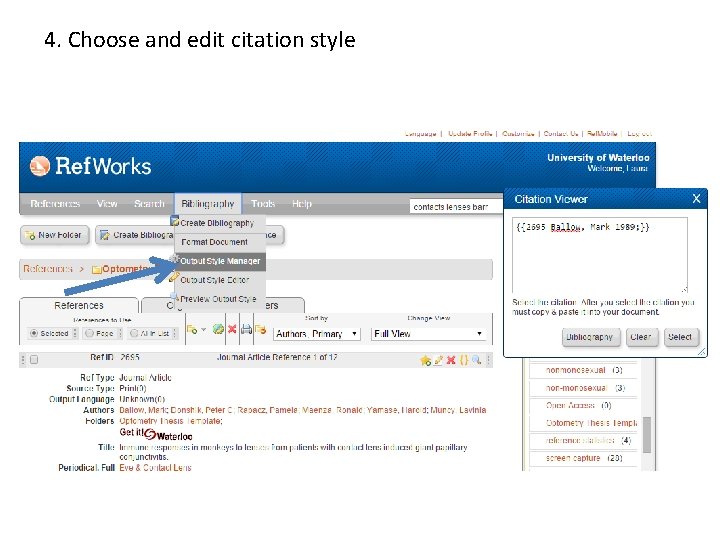Click the toolbar red X delete icon
Screen dimensions: 720x540
pos(232,329)
